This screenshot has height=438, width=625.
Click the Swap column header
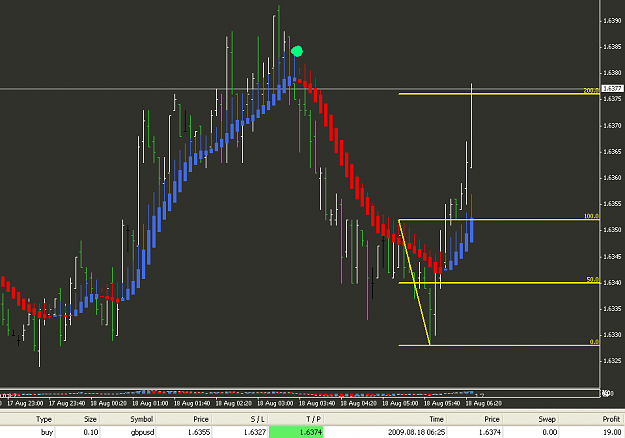pos(547,419)
